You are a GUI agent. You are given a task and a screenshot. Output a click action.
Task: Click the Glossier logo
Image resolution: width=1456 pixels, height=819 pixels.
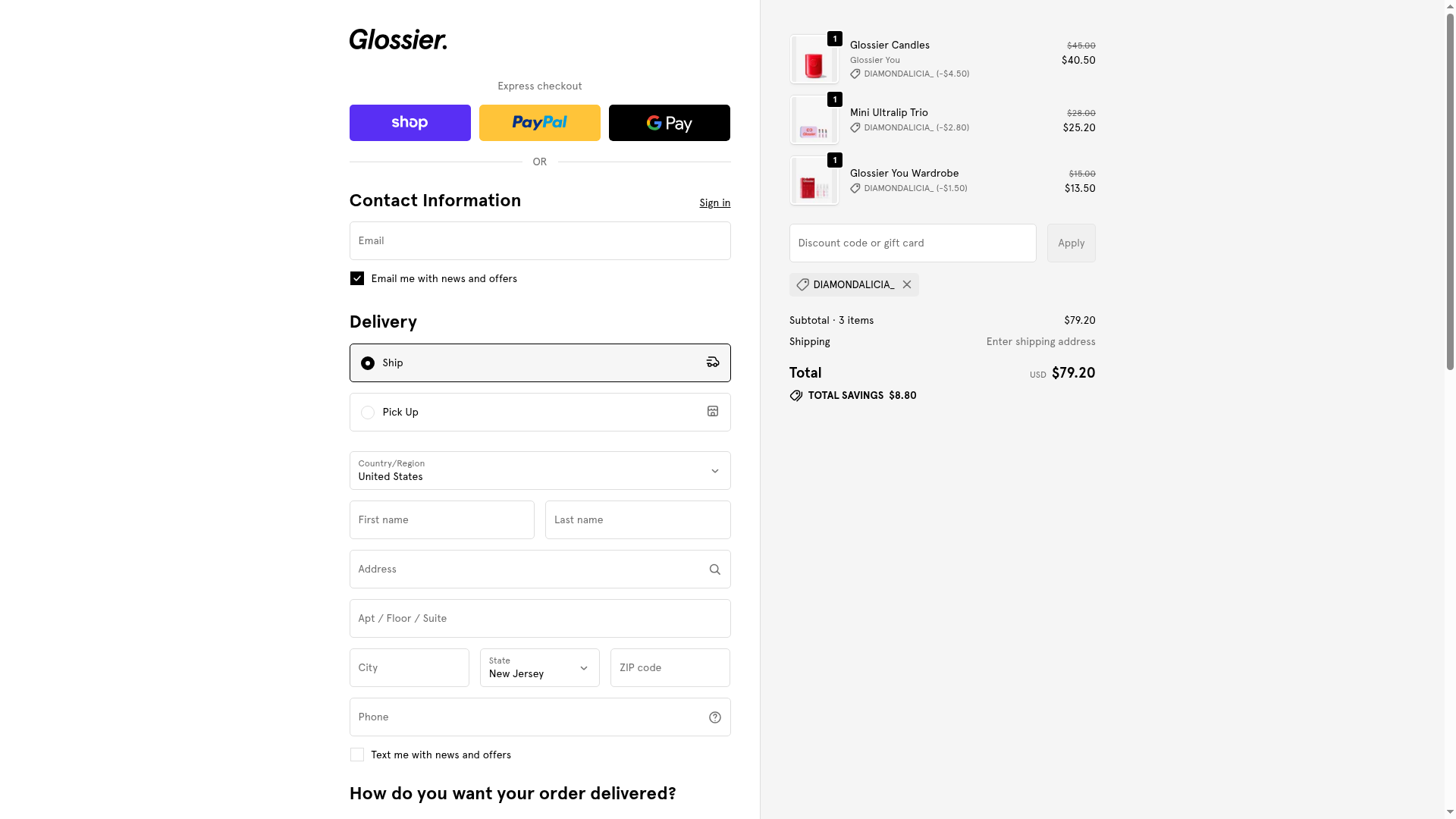(398, 39)
